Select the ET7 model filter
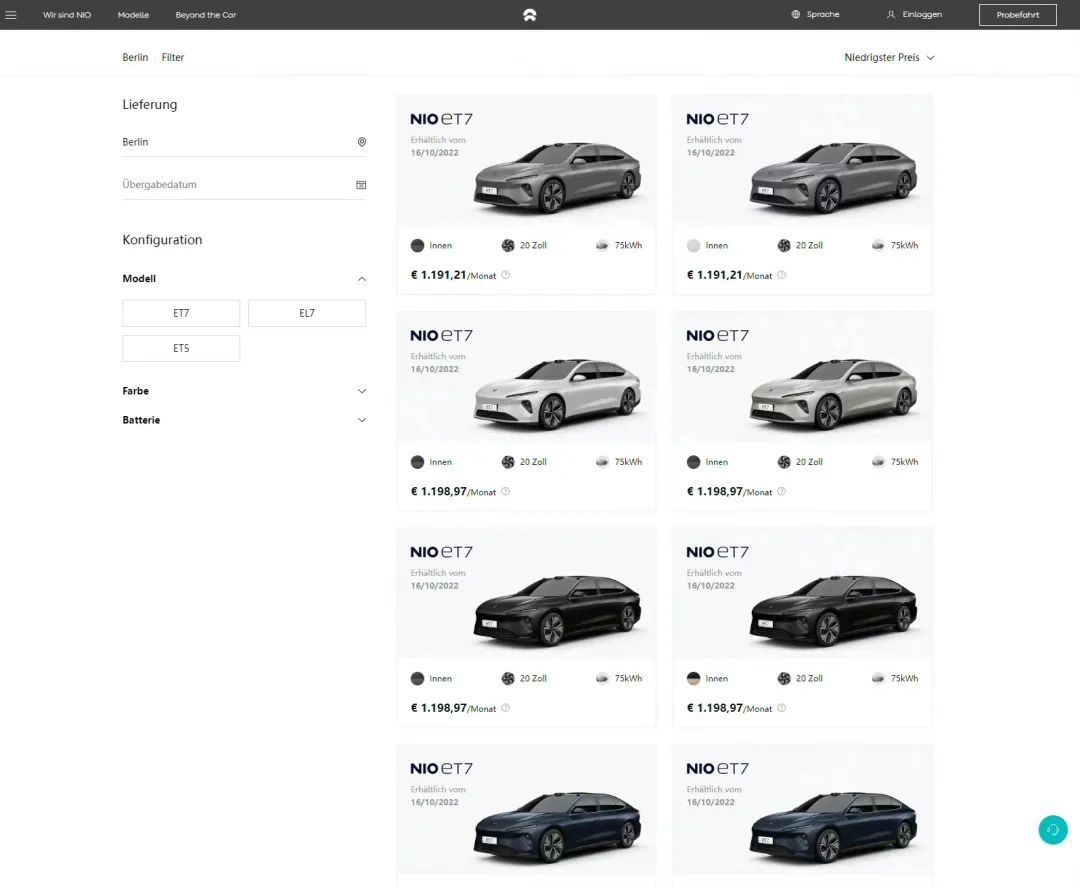The height and width of the screenshot is (887, 1080). coord(181,313)
